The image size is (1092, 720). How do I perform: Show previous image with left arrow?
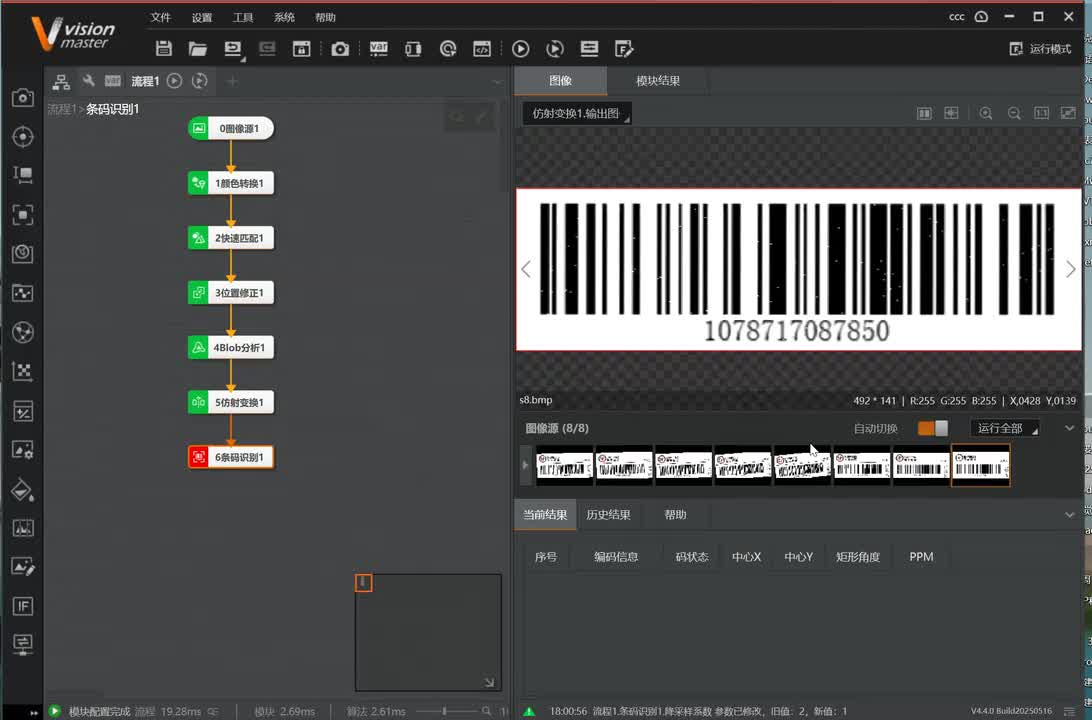pyautogui.click(x=526, y=269)
